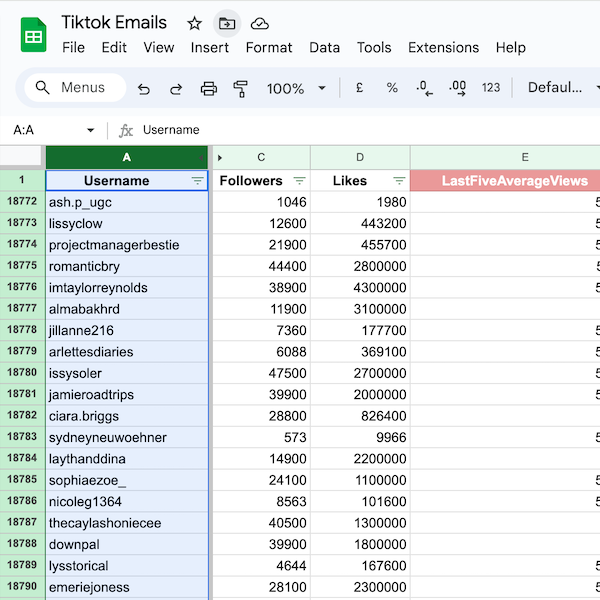
Task: Click the undo arrow icon
Action: 143,88
